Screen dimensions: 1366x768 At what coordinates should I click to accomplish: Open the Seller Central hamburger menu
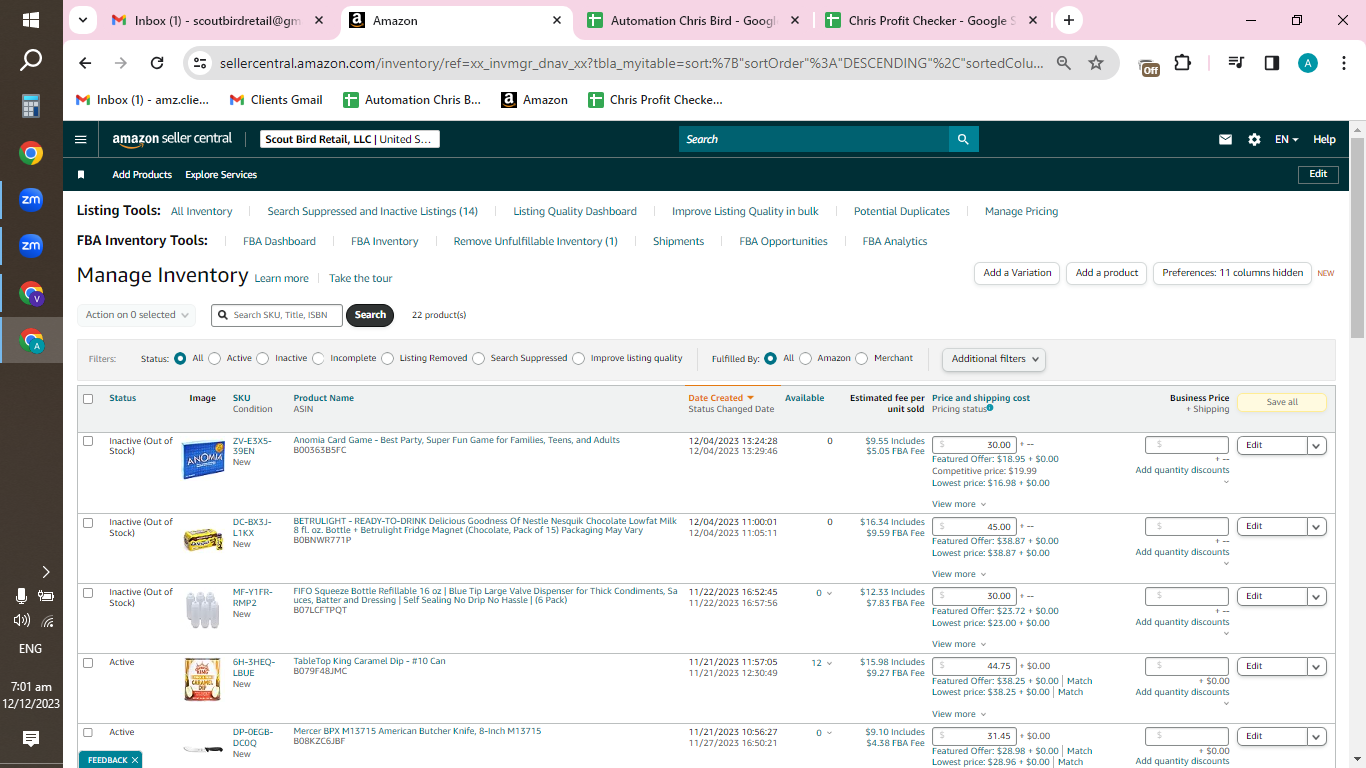[81, 140]
